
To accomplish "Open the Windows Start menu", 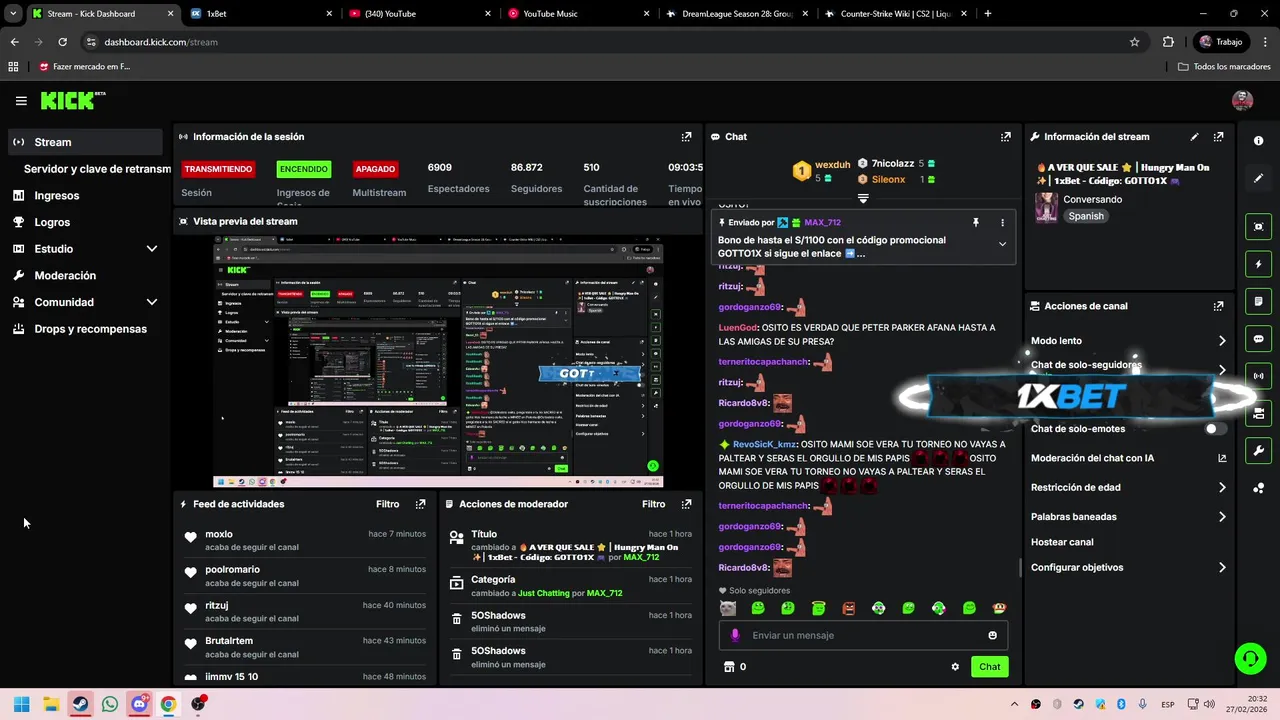I will (22, 704).
